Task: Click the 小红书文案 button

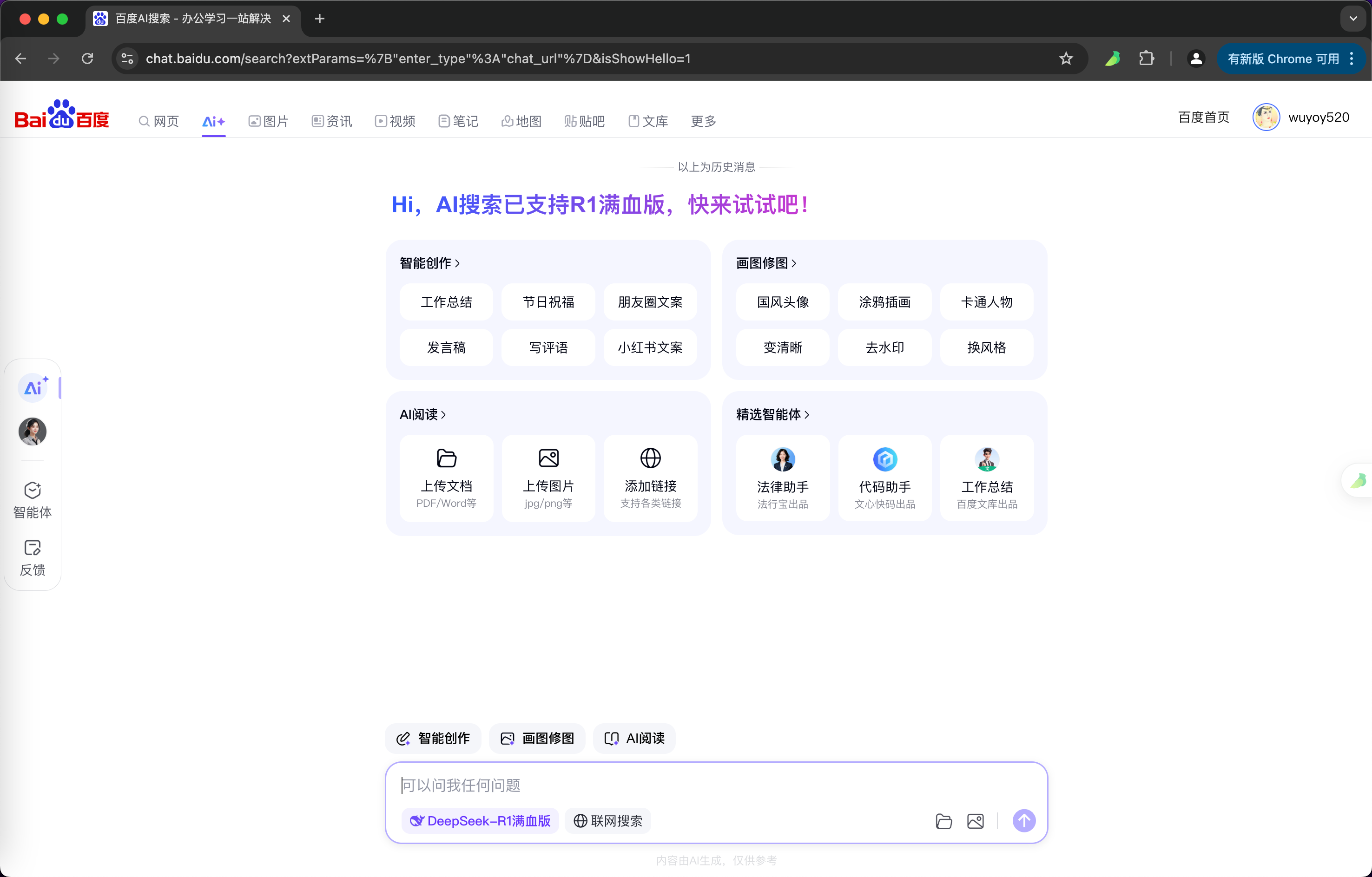Action: [650, 347]
